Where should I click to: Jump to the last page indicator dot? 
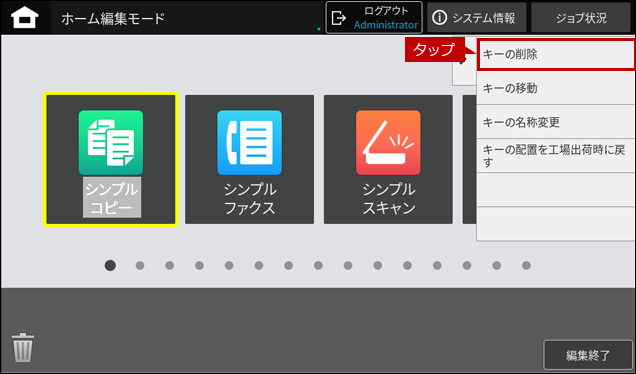(x=526, y=266)
